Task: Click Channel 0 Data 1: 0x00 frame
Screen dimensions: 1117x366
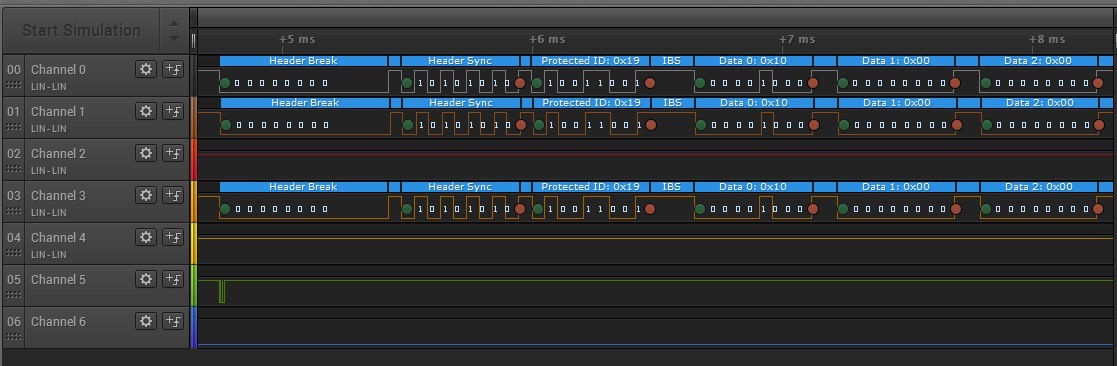Action: (x=896, y=61)
